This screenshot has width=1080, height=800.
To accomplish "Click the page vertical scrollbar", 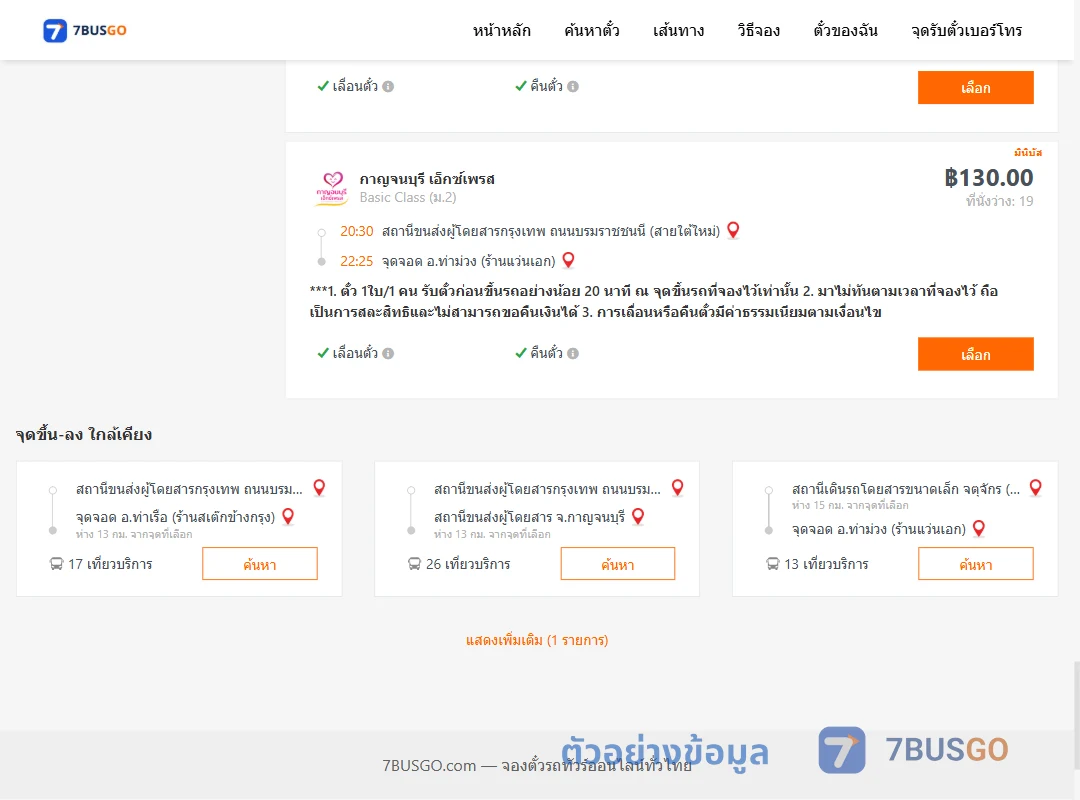I will click(x=1076, y=713).
